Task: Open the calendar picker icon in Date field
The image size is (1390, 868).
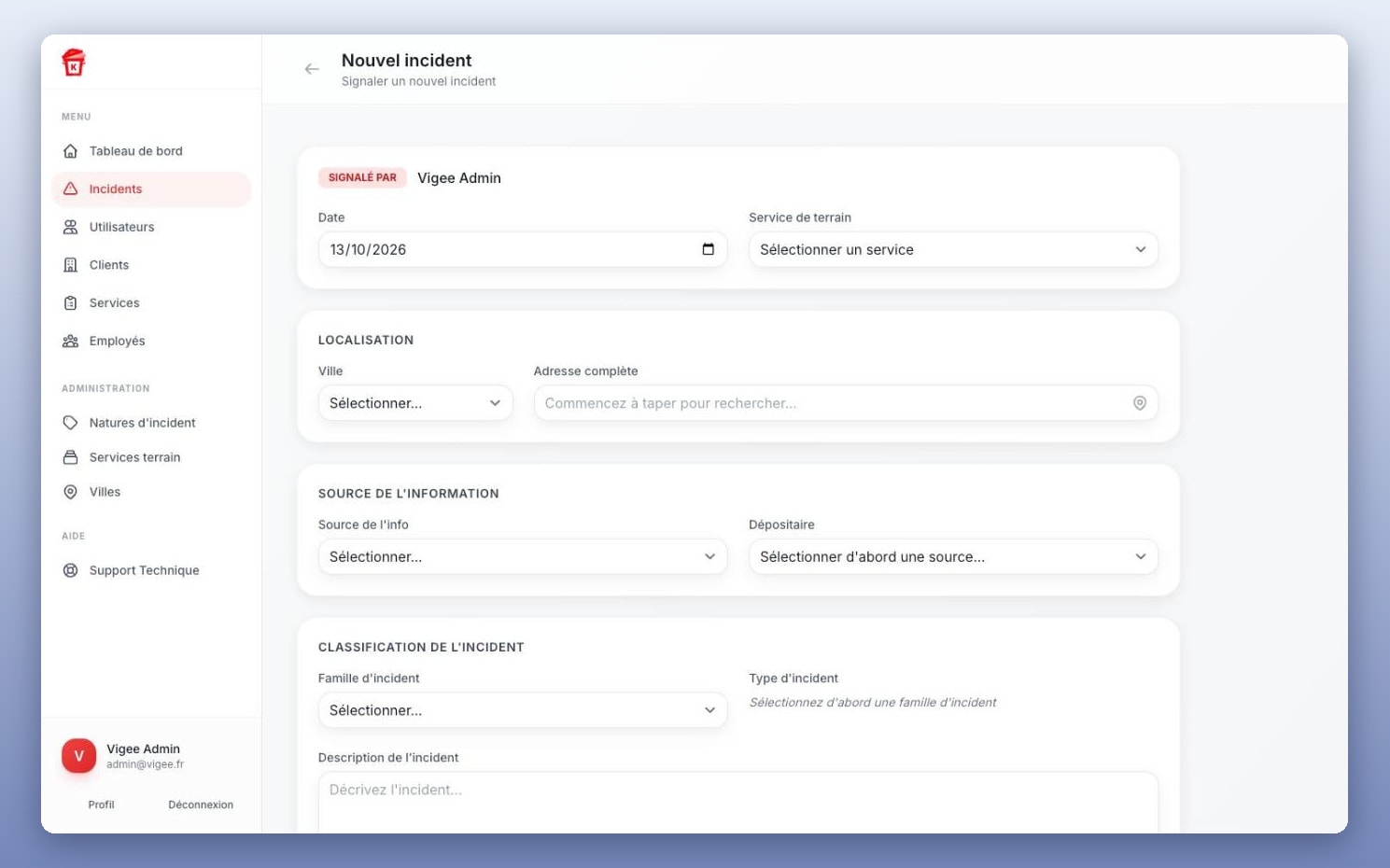Action: click(x=708, y=249)
